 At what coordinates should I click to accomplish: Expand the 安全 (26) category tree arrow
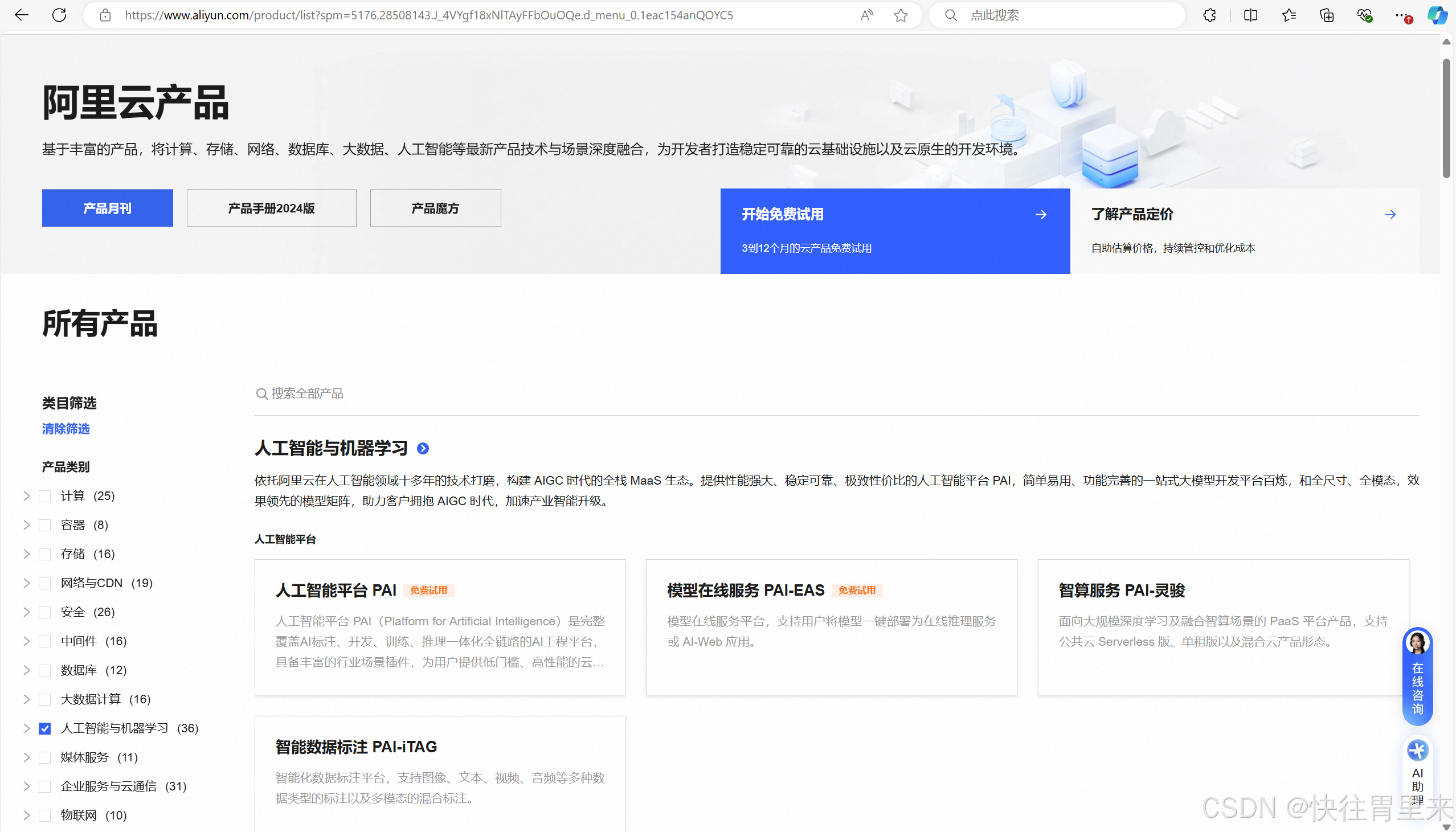coord(26,612)
